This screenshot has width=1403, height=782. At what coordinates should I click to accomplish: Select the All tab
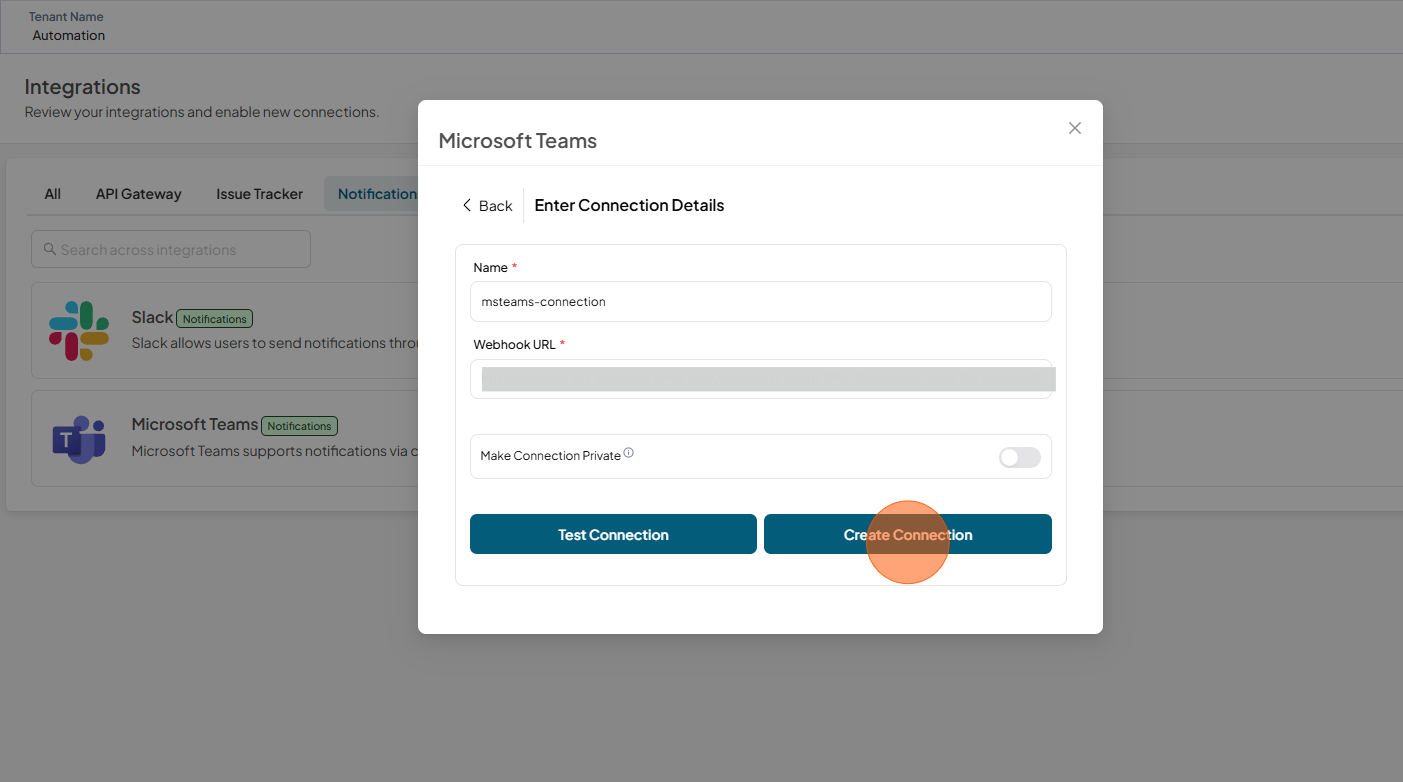[x=53, y=194]
